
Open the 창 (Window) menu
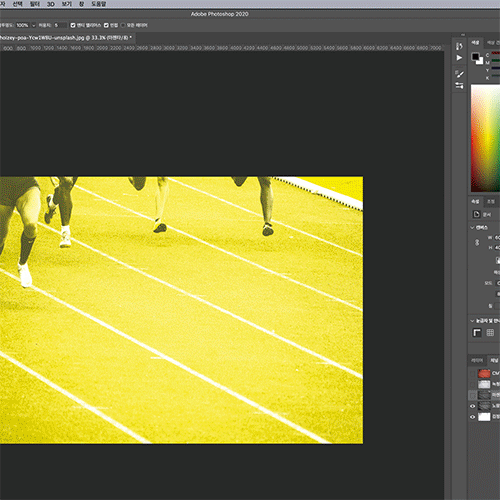pos(81,4)
